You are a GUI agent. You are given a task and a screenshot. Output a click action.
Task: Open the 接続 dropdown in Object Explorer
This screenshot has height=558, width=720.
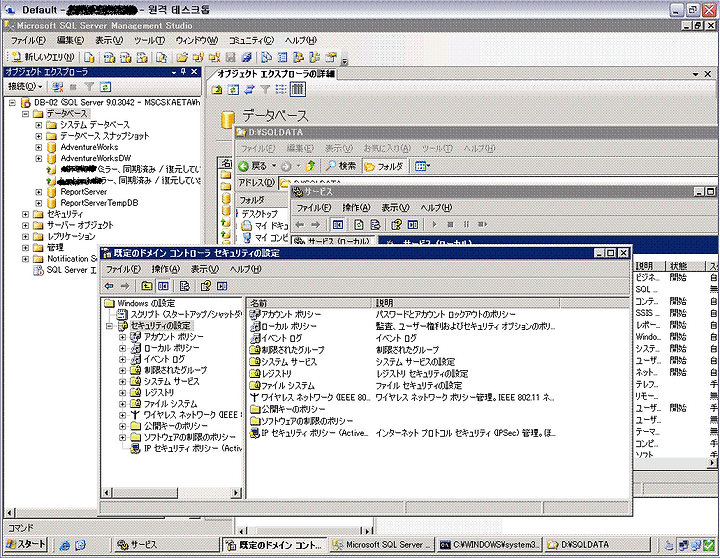click(x=25, y=86)
